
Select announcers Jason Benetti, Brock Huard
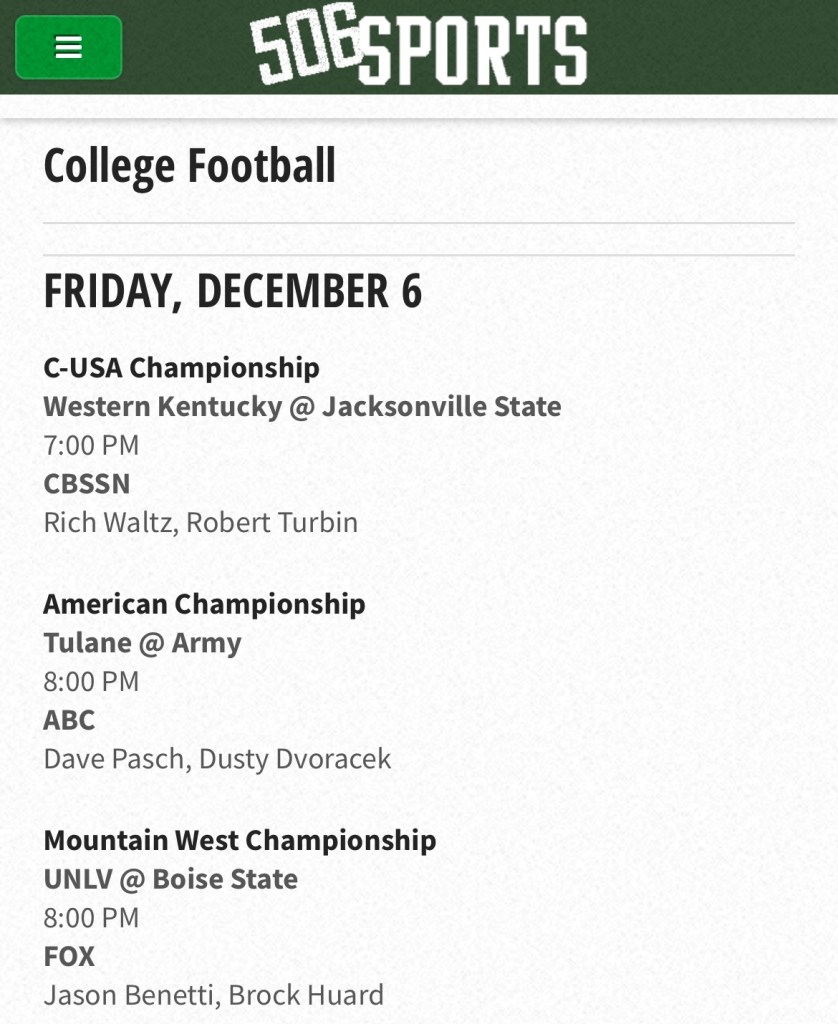213,995
